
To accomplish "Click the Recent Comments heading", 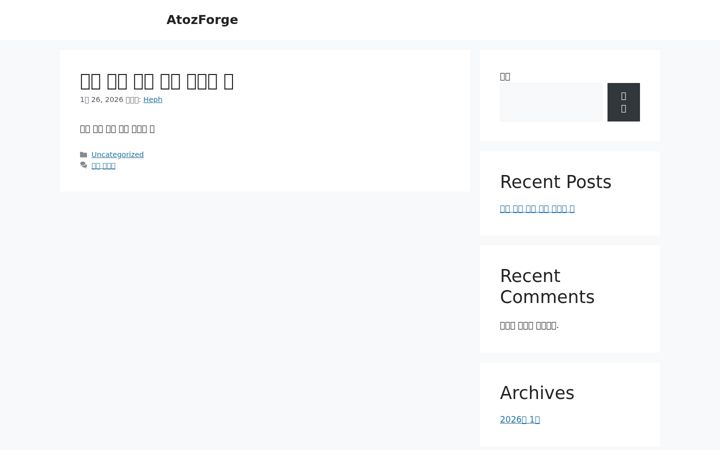I will click(x=547, y=287).
